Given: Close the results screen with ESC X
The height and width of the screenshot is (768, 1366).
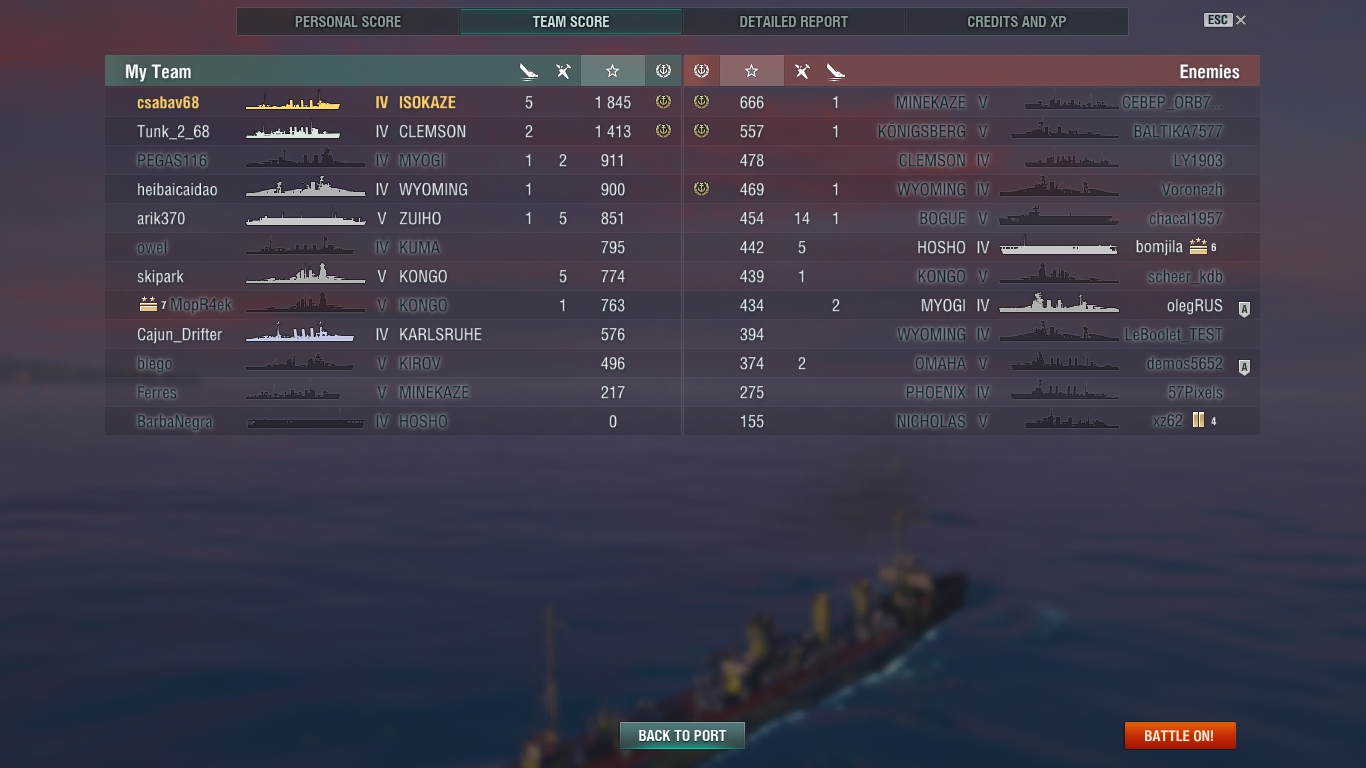Looking at the screenshot, I should 1225,20.
